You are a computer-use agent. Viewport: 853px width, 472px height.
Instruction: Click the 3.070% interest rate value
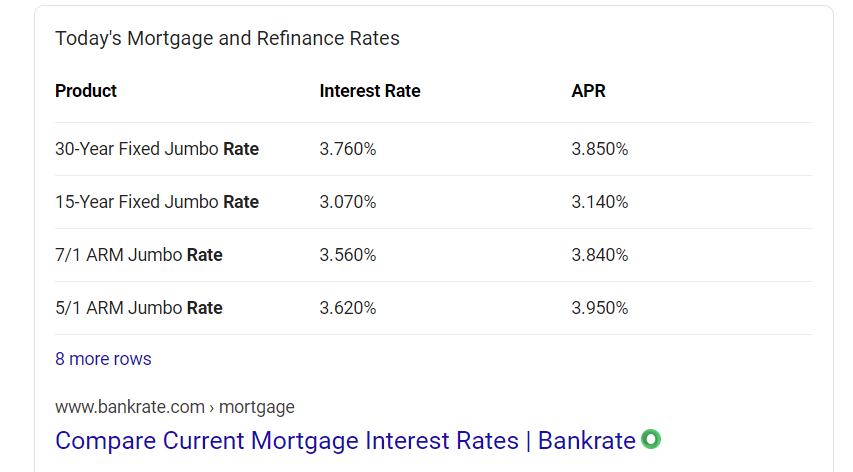pos(348,202)
